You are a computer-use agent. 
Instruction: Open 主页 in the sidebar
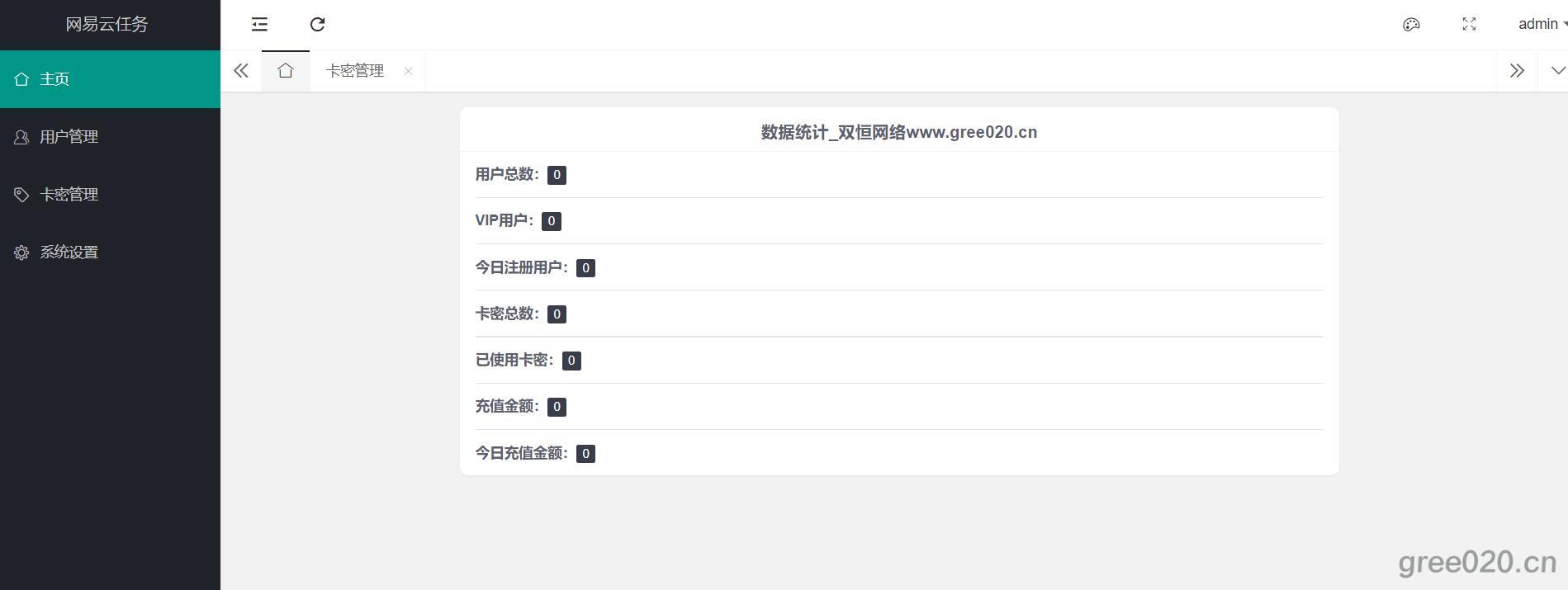coord(54,79)
